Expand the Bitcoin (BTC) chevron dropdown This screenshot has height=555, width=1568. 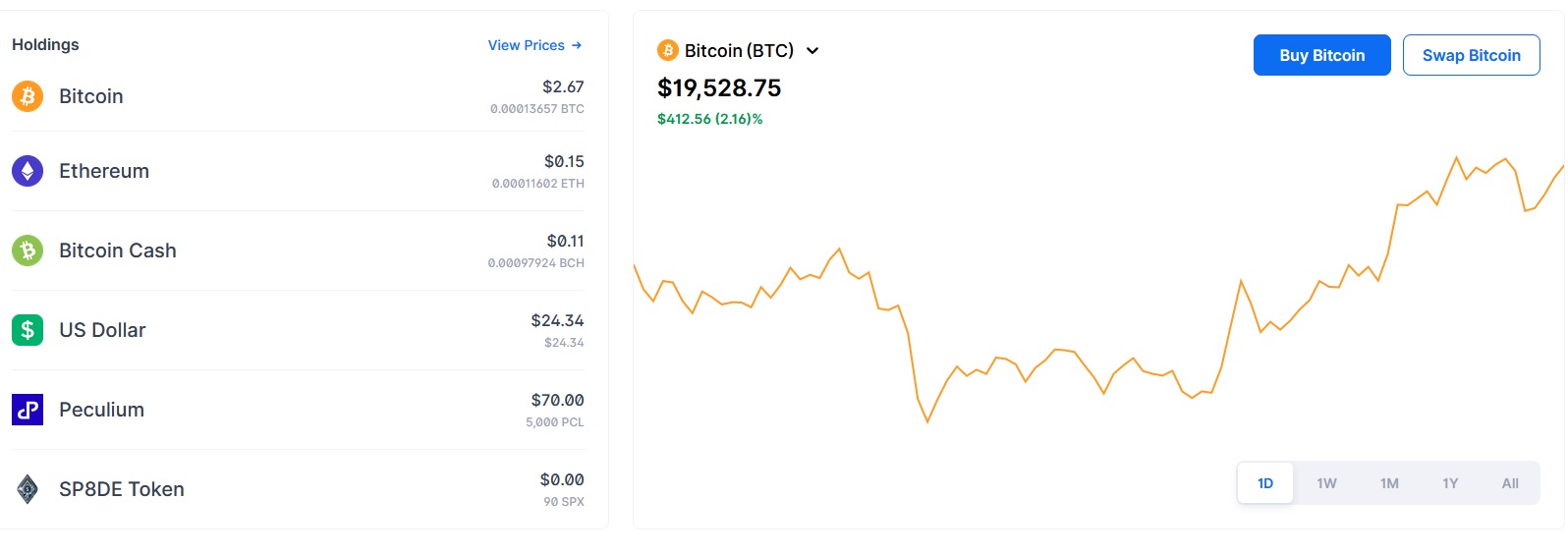point(812,51)
